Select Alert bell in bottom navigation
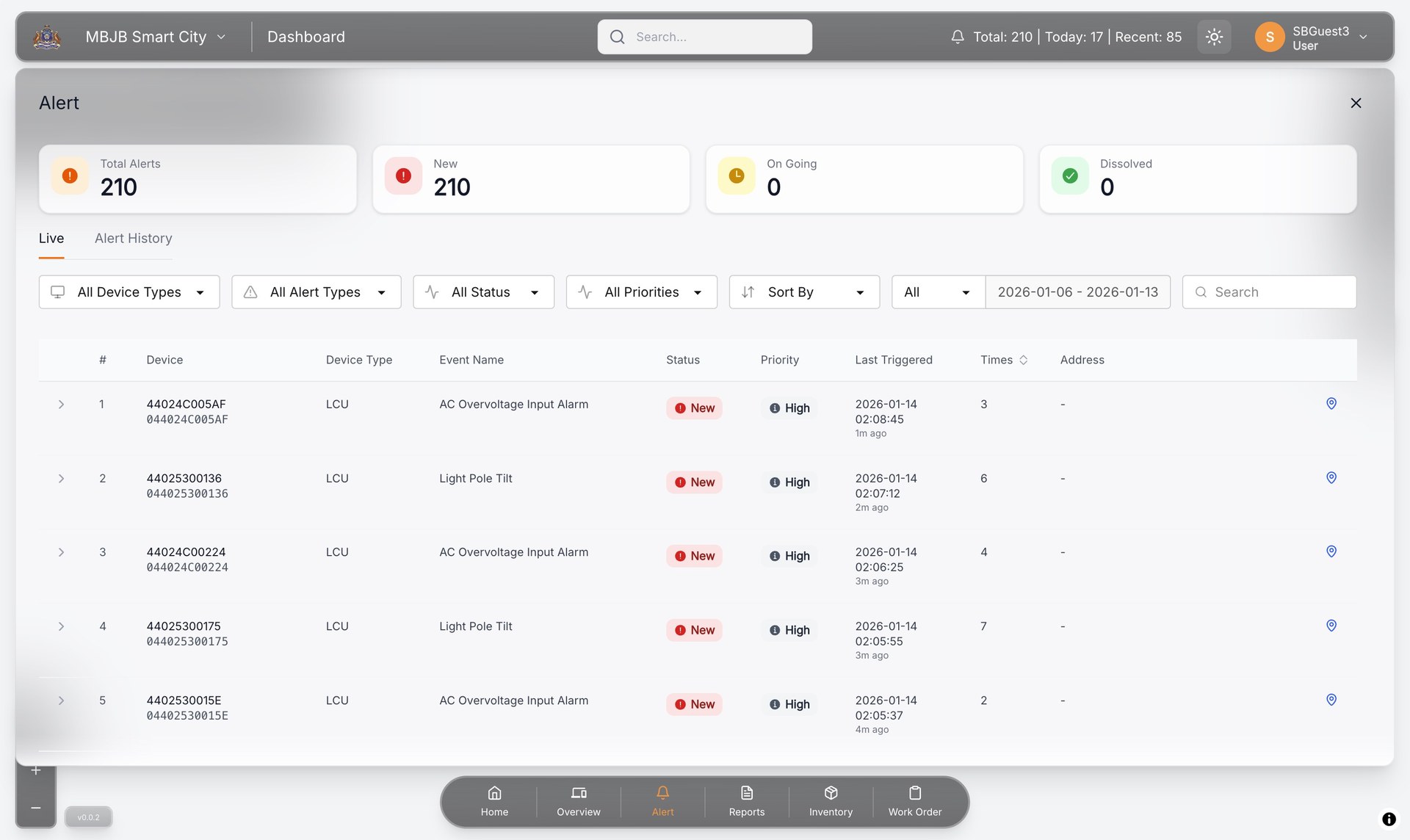Image resolution: width=1410 pixels, height=840 pixels. pos(662,801)
